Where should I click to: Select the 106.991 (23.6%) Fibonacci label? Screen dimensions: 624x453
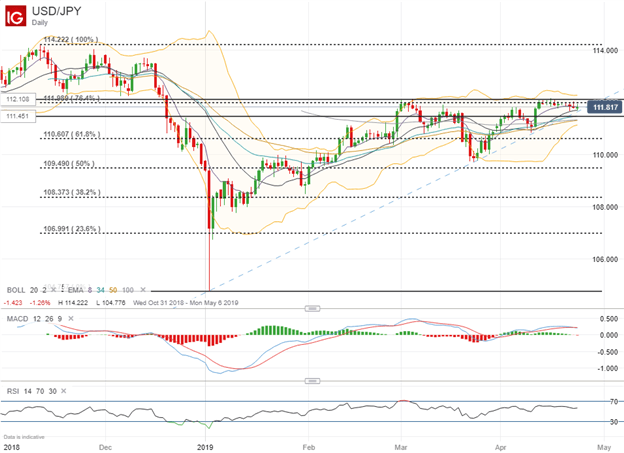(x=72, y=229)
